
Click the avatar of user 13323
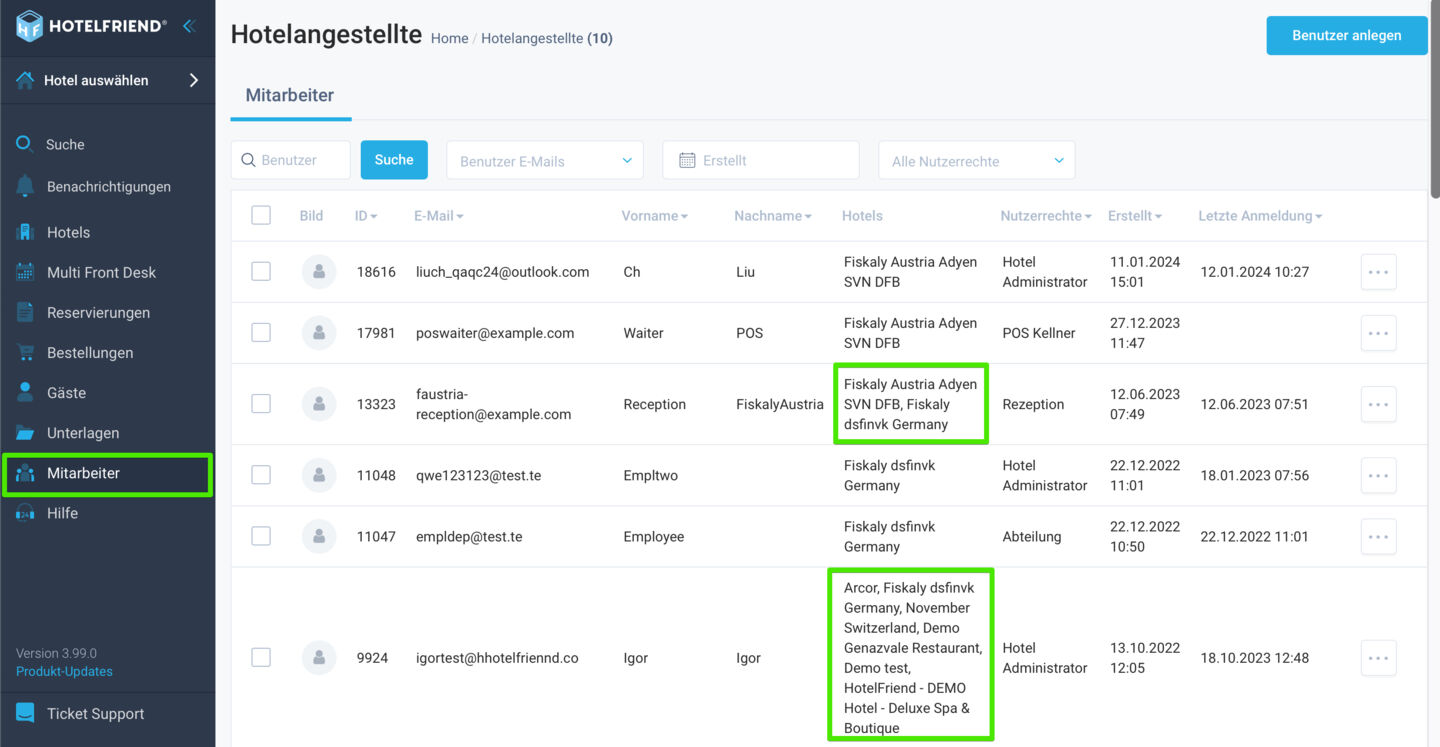click(318, 404)
